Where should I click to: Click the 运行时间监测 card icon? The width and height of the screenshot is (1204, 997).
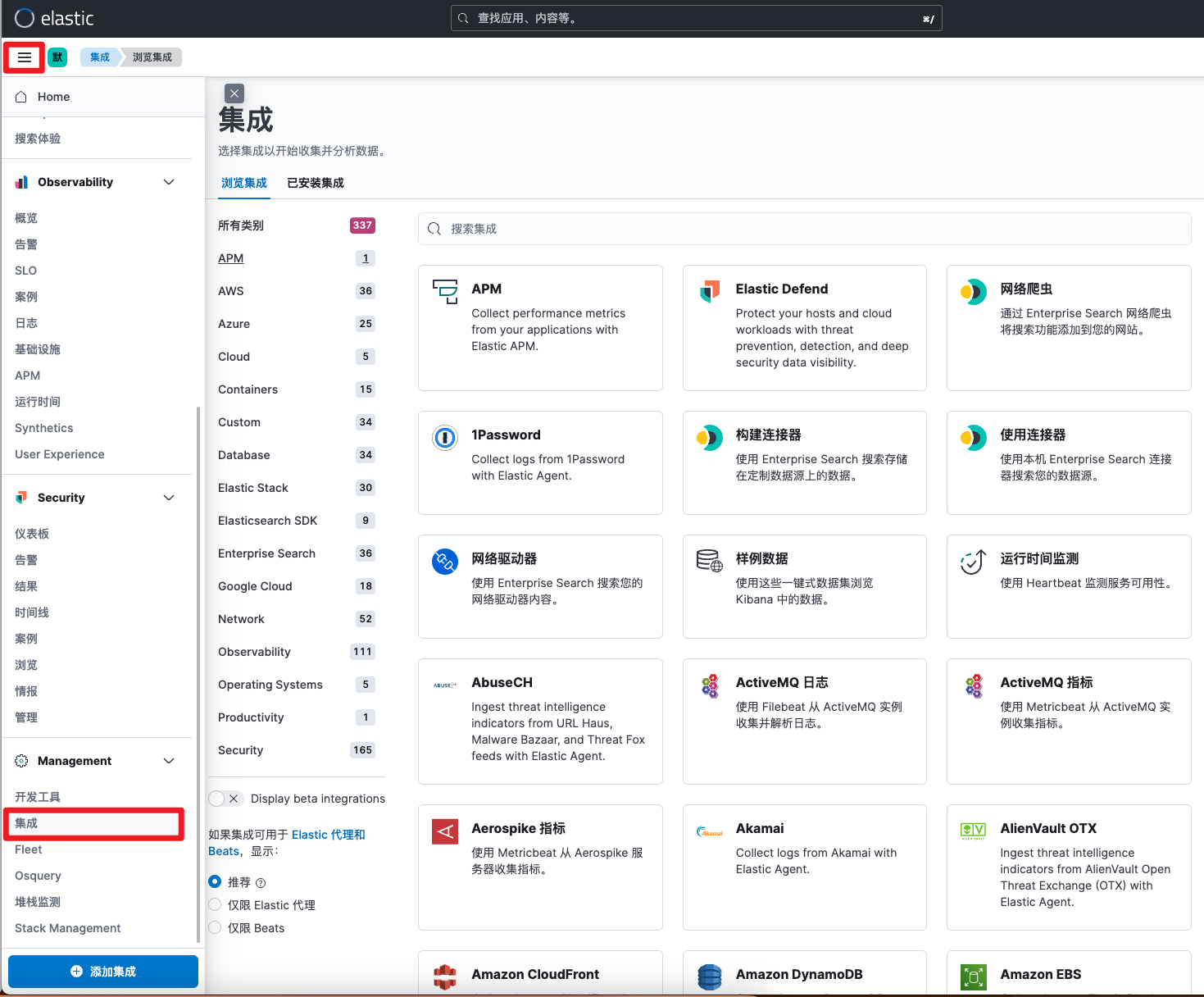coord(974,561)
